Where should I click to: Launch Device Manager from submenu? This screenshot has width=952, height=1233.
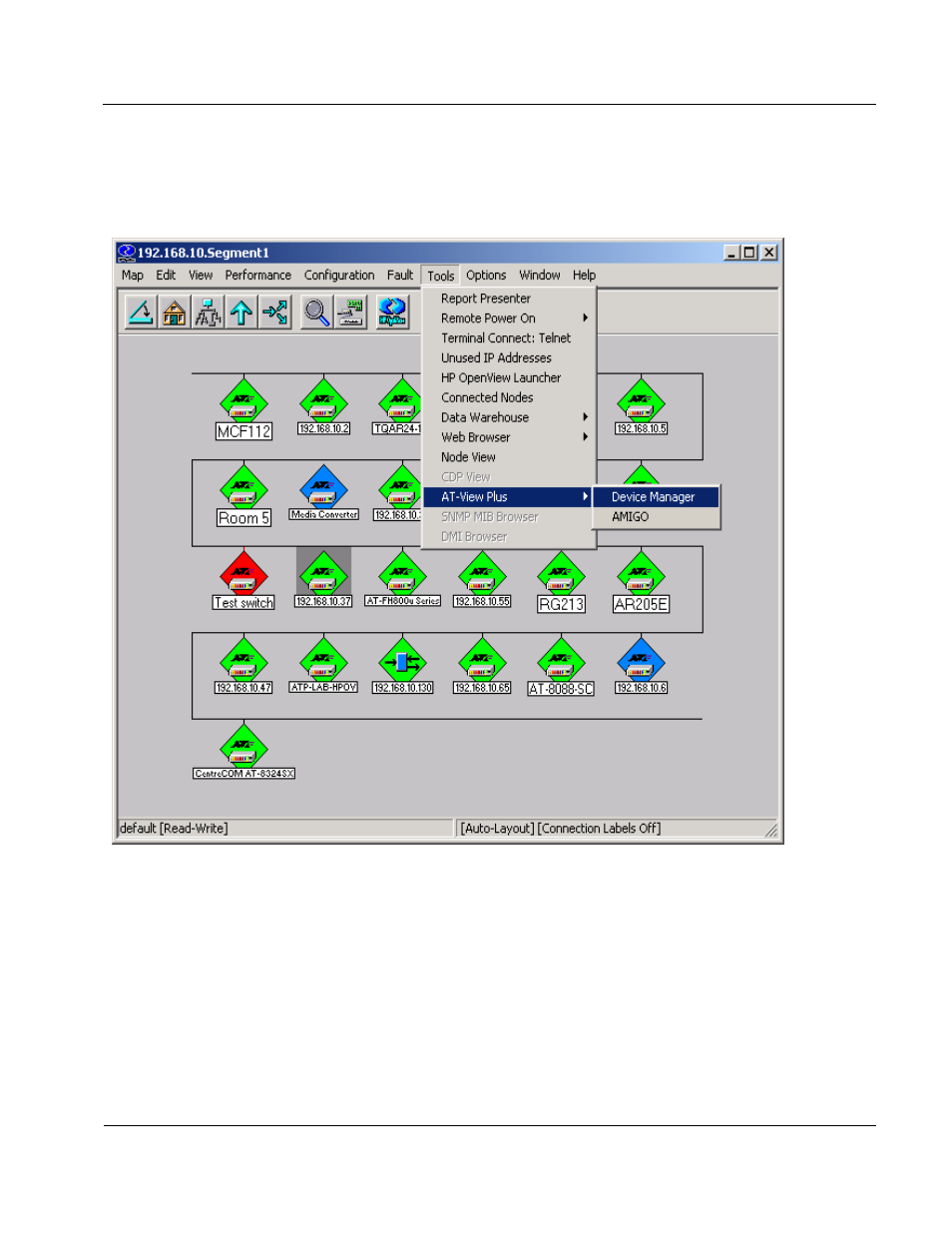(656, 497)
